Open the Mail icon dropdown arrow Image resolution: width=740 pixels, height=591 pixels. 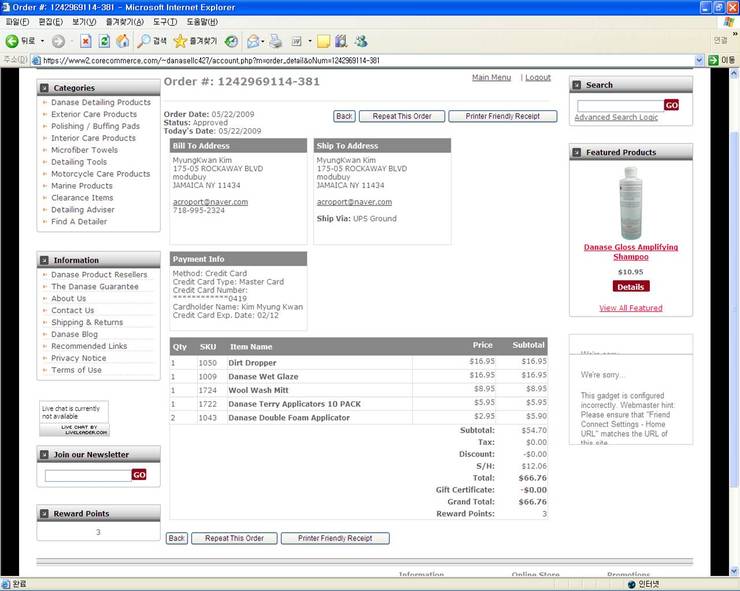(x=263, y=42)
